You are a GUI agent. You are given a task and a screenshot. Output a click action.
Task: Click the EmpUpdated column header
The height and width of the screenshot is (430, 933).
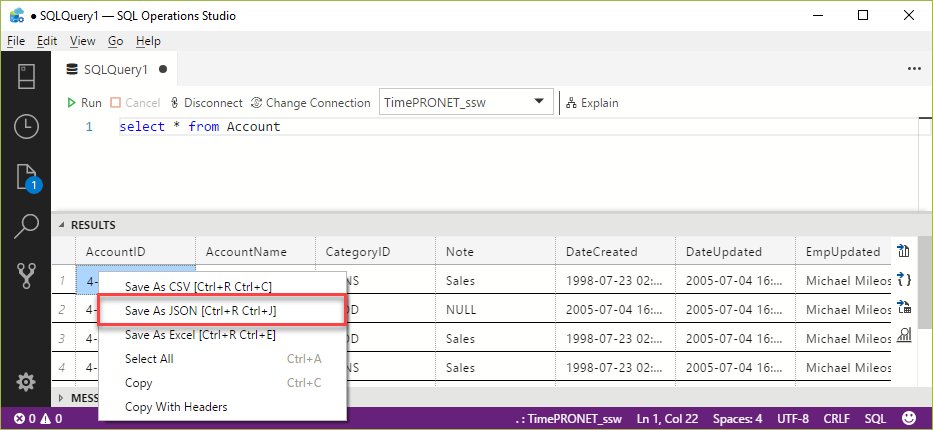(x=844, y=252)
